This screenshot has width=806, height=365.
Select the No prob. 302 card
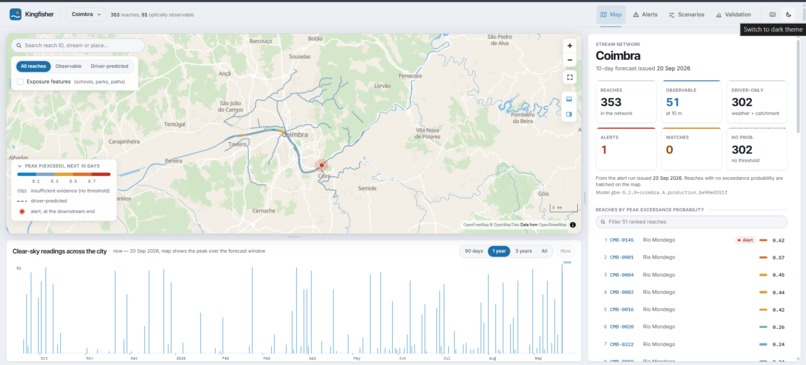coord(757,149)
